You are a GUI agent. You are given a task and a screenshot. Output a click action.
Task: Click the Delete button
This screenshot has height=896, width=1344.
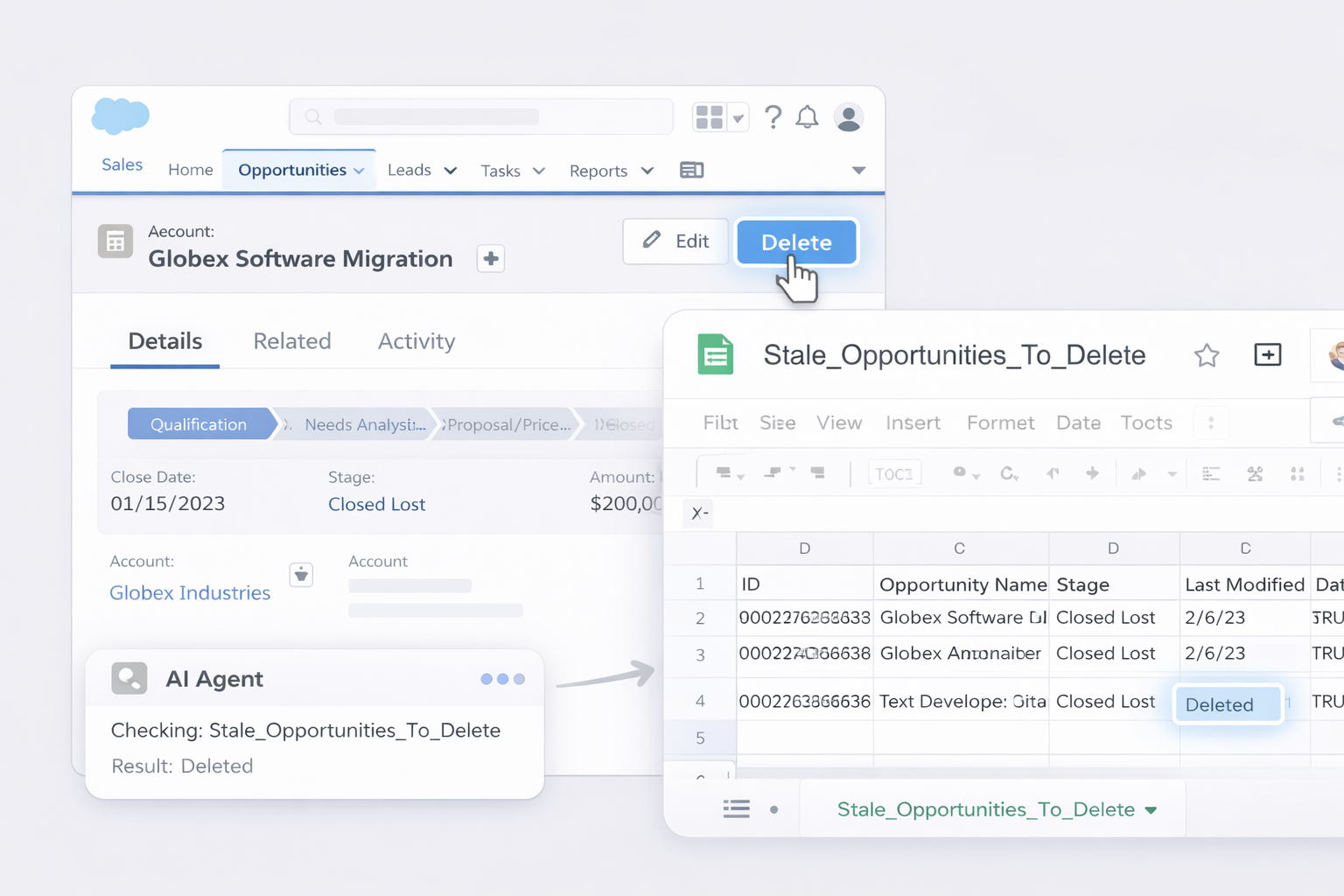(796, 241)
